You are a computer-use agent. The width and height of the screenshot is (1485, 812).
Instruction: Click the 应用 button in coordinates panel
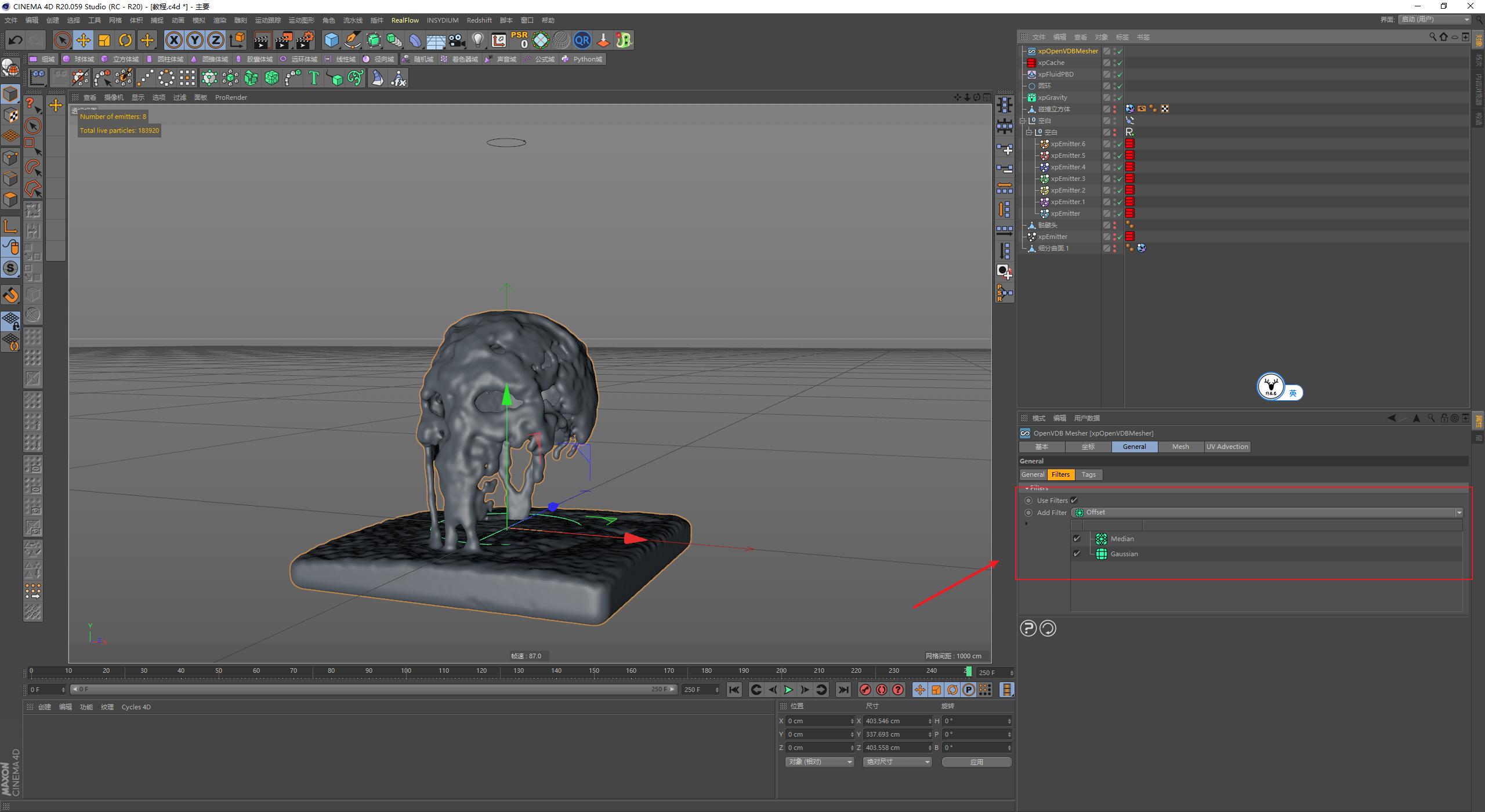tap(977, 762)
